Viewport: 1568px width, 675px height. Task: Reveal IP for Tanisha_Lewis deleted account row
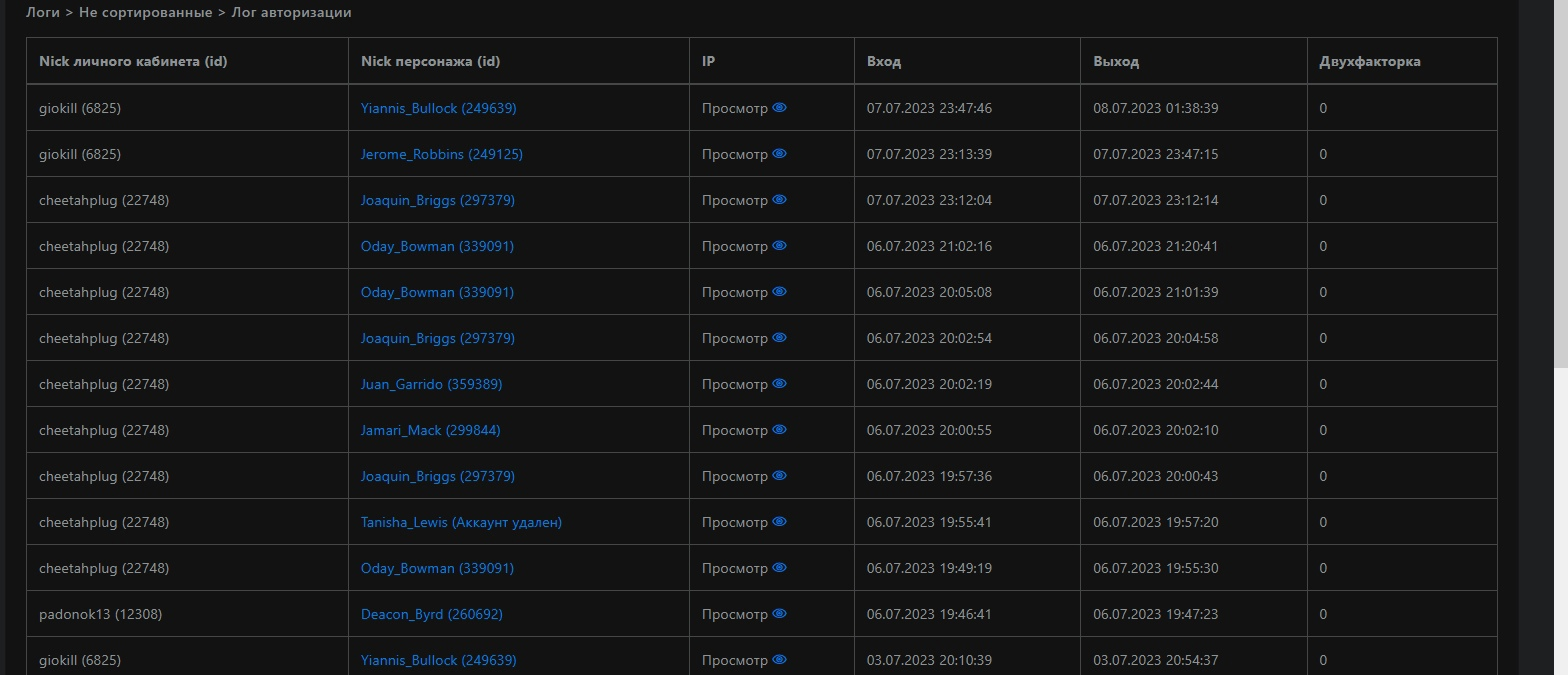pos(780,522)
